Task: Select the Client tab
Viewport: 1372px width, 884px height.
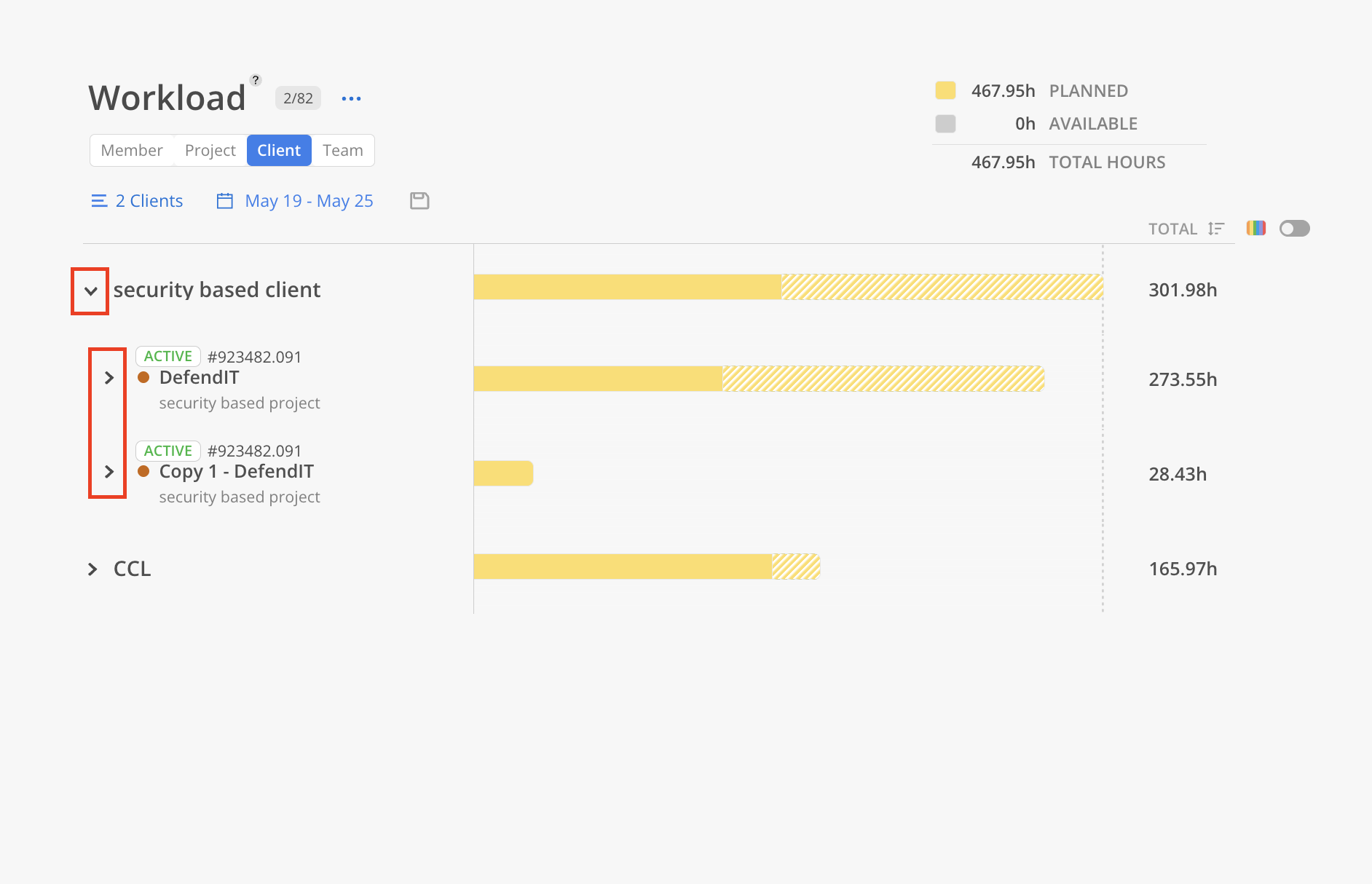Action: [279, 150]
